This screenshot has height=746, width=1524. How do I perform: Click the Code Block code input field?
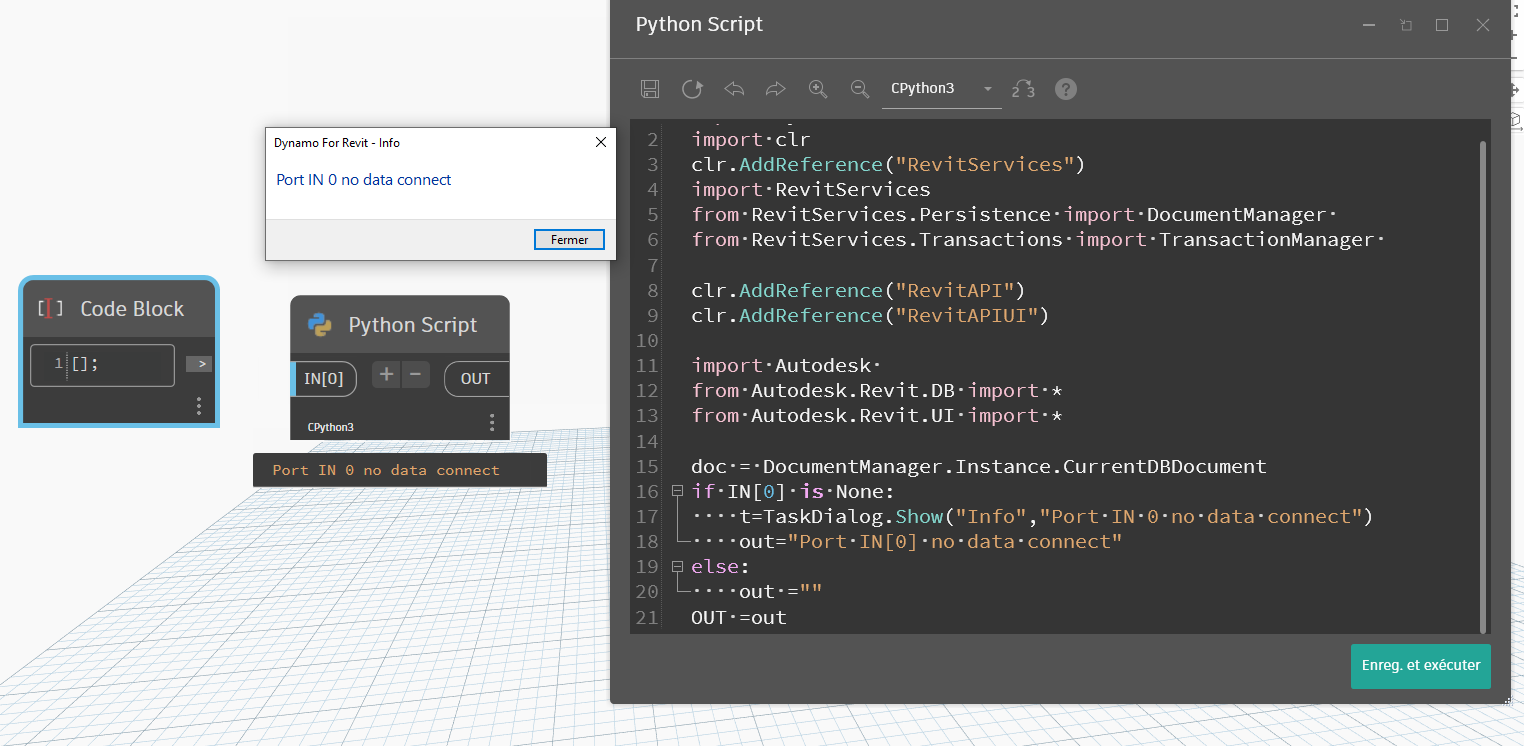(102, 365)
